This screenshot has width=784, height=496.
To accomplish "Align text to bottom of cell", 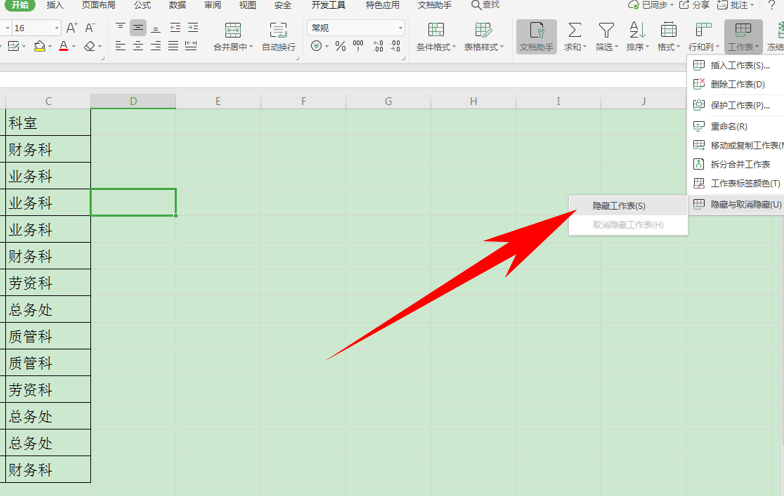I will tap(156, 28).
